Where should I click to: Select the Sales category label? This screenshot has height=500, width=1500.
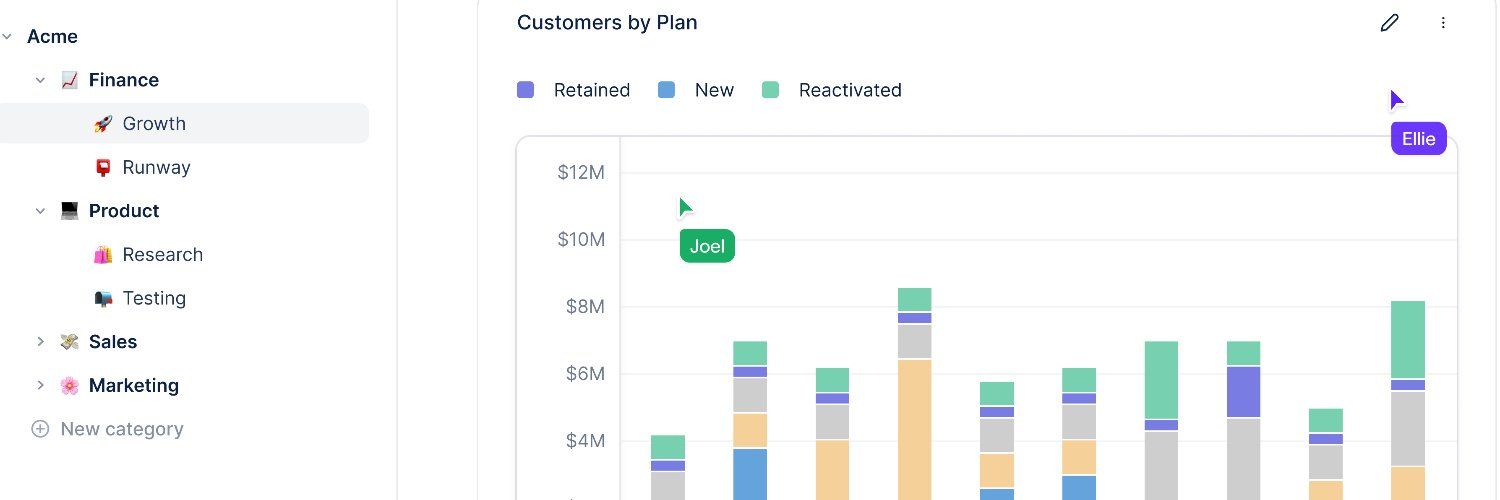pos(113,342)
